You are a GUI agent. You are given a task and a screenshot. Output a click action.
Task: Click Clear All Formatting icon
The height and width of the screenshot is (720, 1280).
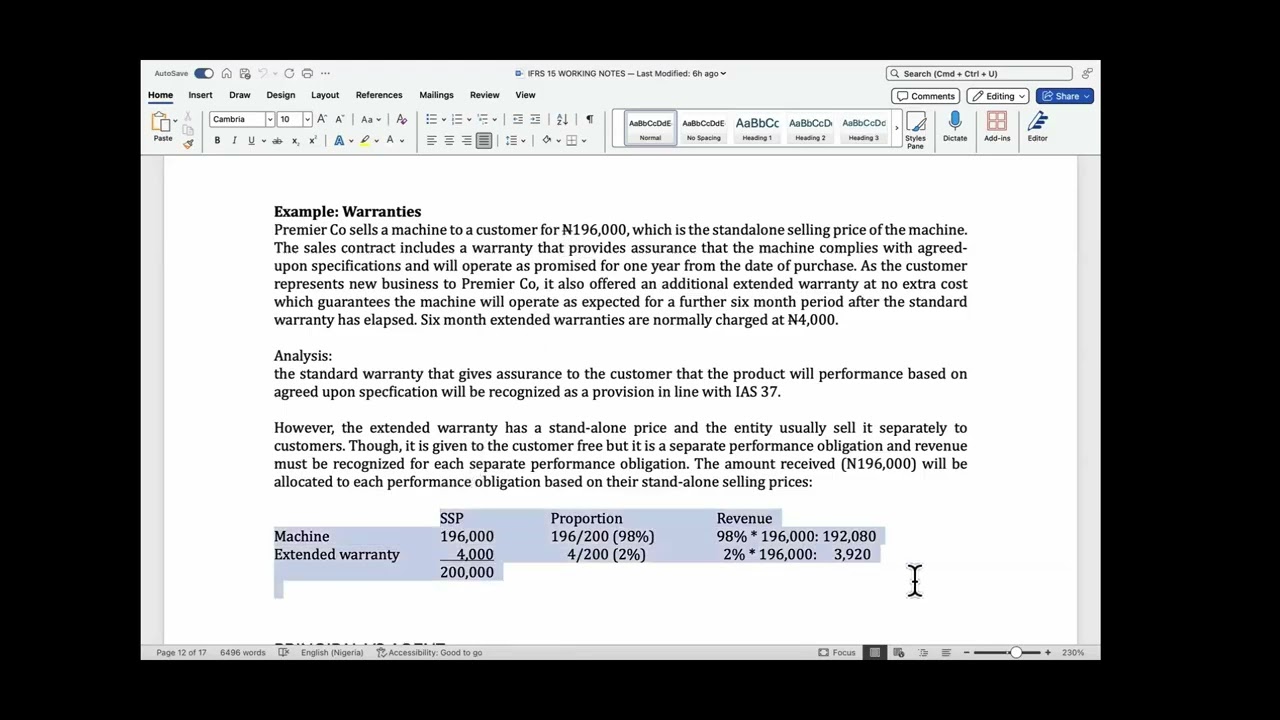[401, 119]
